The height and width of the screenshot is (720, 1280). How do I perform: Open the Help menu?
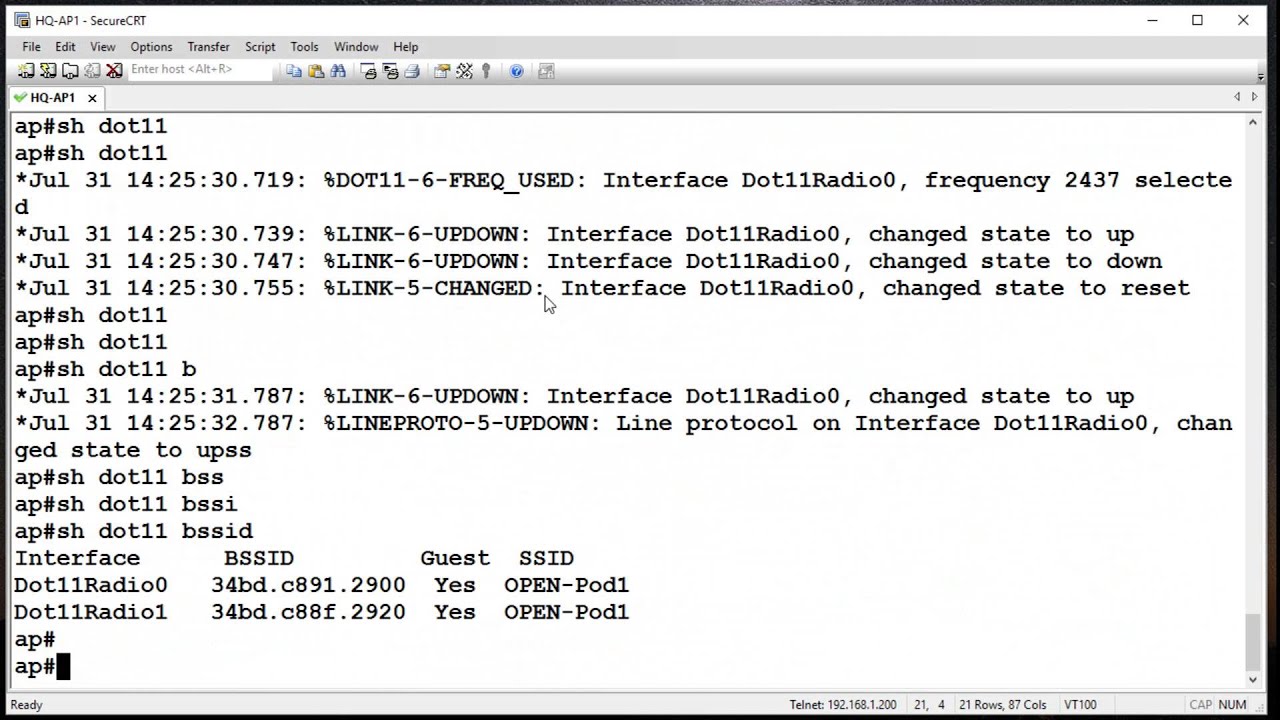click(x=405, y=47)
